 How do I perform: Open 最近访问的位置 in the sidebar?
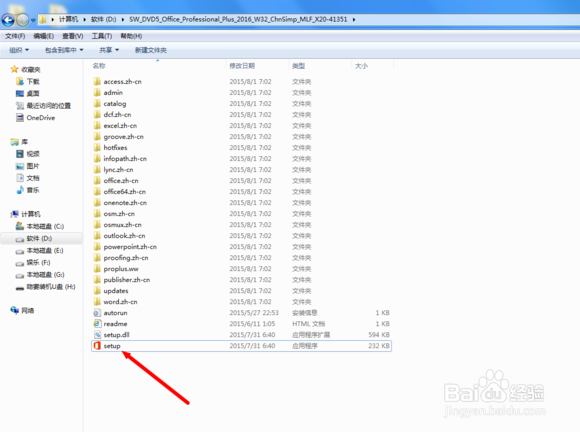[43, 105]
